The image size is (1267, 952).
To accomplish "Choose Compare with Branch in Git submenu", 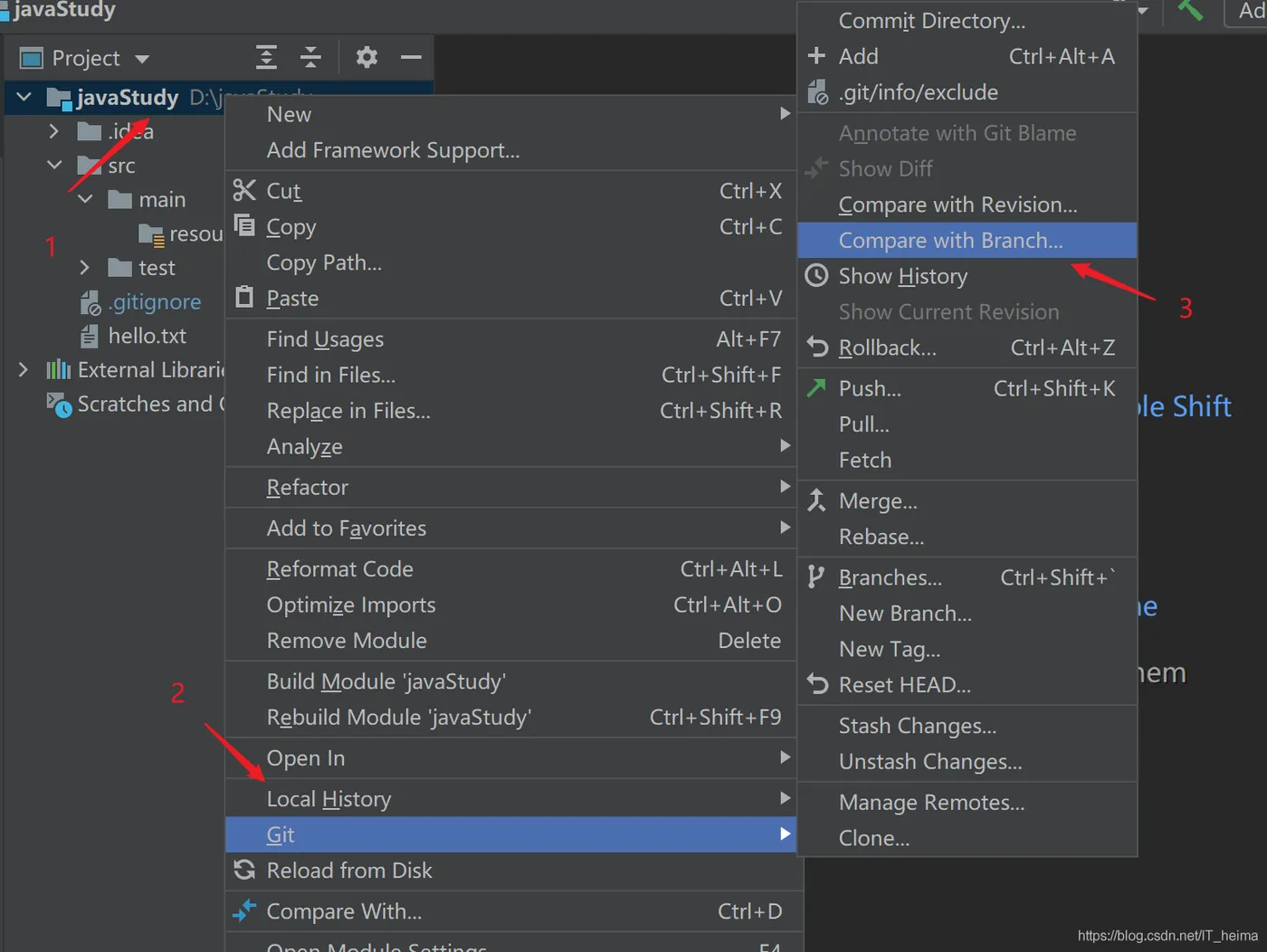I will [x=967, y=240].
